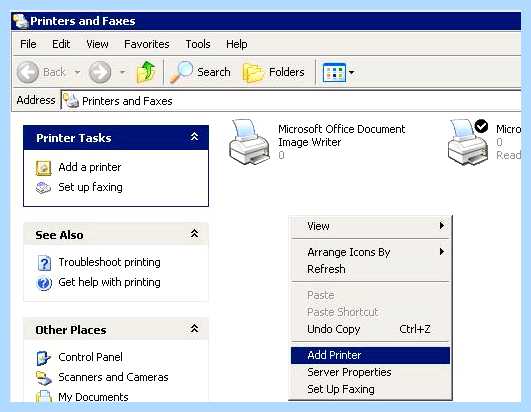Open the My Documents link

coord(93,397)
